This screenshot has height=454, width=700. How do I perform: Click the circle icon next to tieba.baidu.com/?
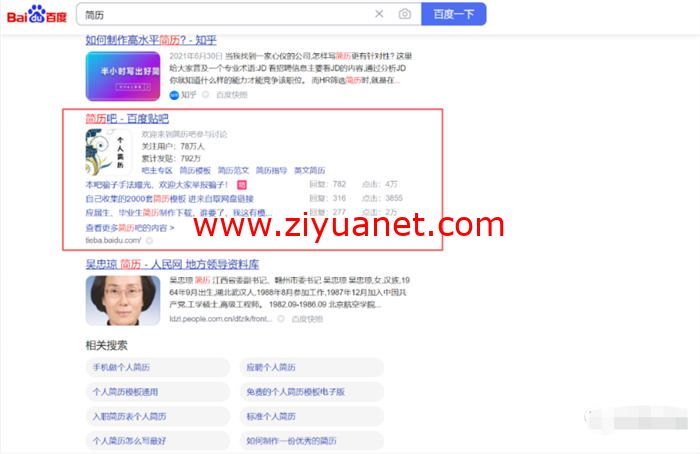coord(149,241)
